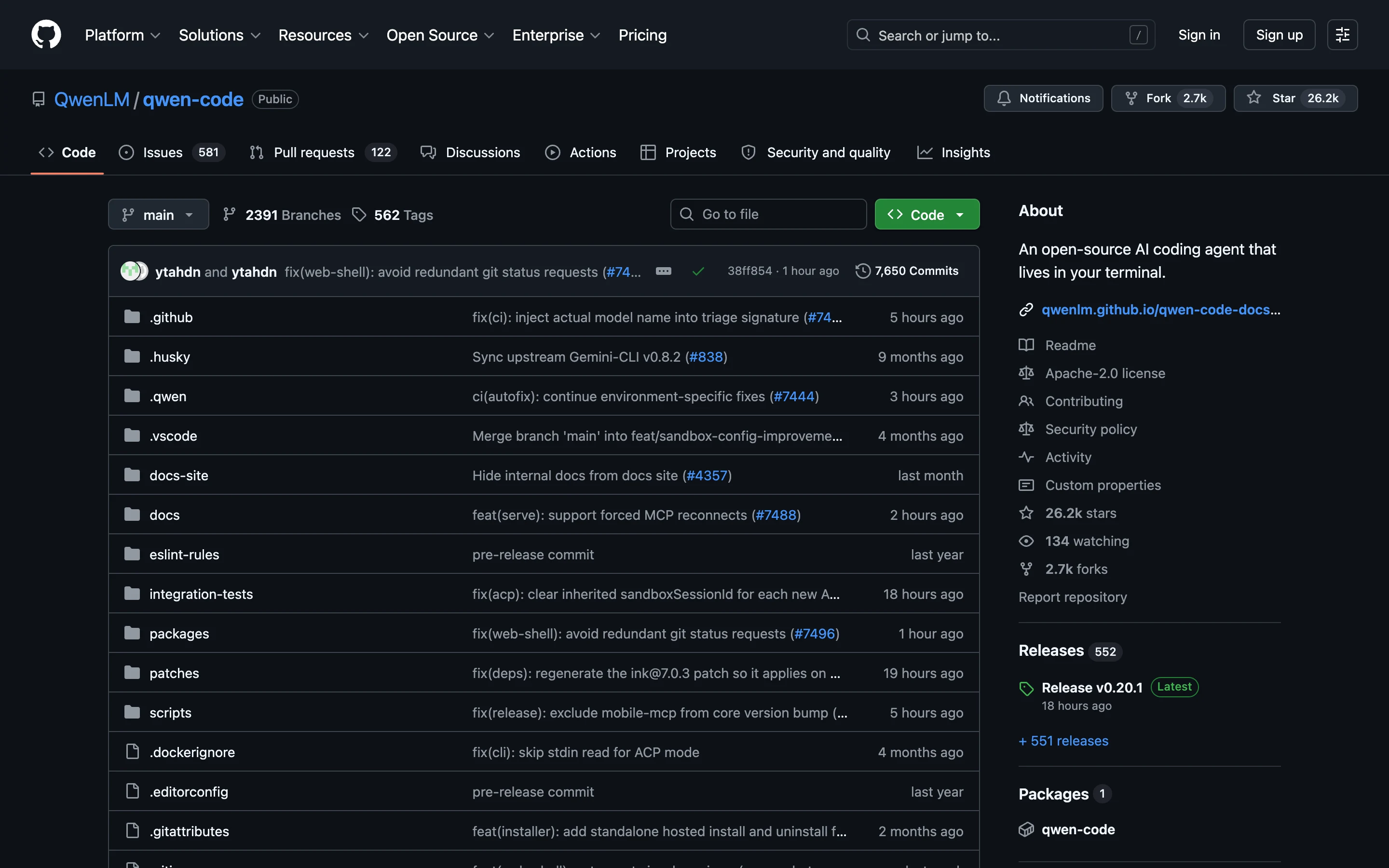Open the main branch selector

(158, 215)
